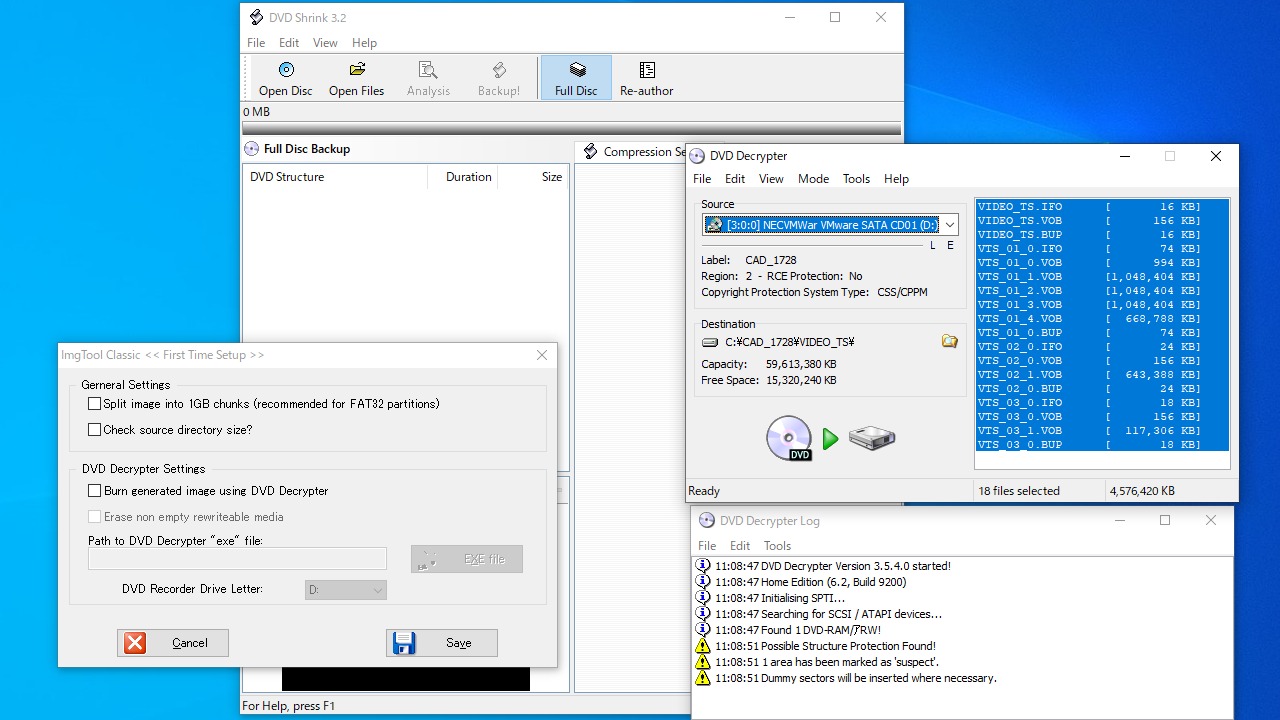The image size is (1280, 720).
Task: Open Help menu in DVD Shrink
Action: tap(364, 43)
